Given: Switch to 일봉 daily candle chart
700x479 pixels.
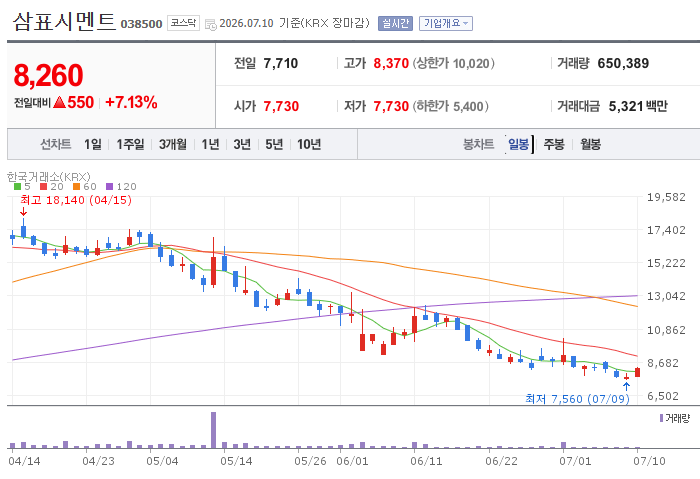Looking at the screenshot, I should coord(518,144).
